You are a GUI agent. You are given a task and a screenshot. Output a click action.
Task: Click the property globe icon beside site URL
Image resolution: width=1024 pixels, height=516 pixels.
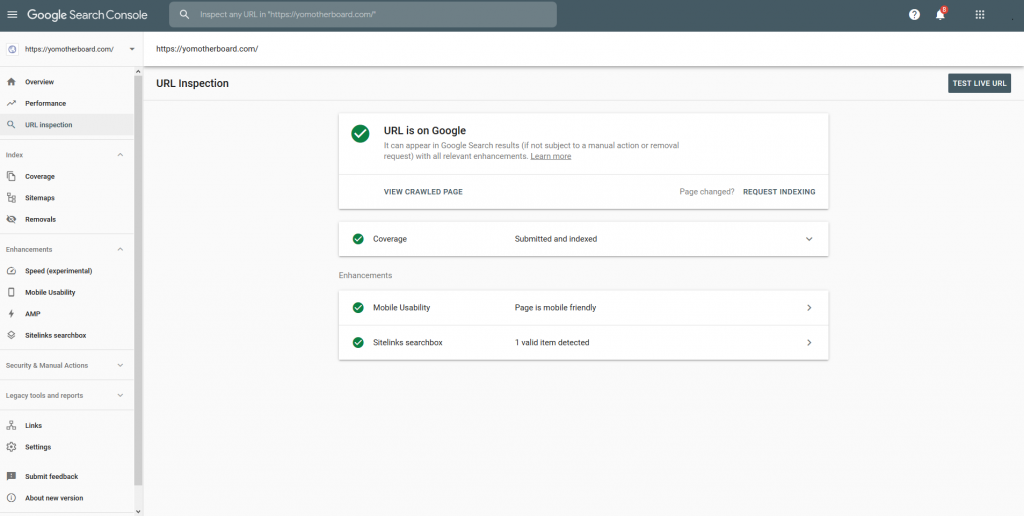coord(12,49)
